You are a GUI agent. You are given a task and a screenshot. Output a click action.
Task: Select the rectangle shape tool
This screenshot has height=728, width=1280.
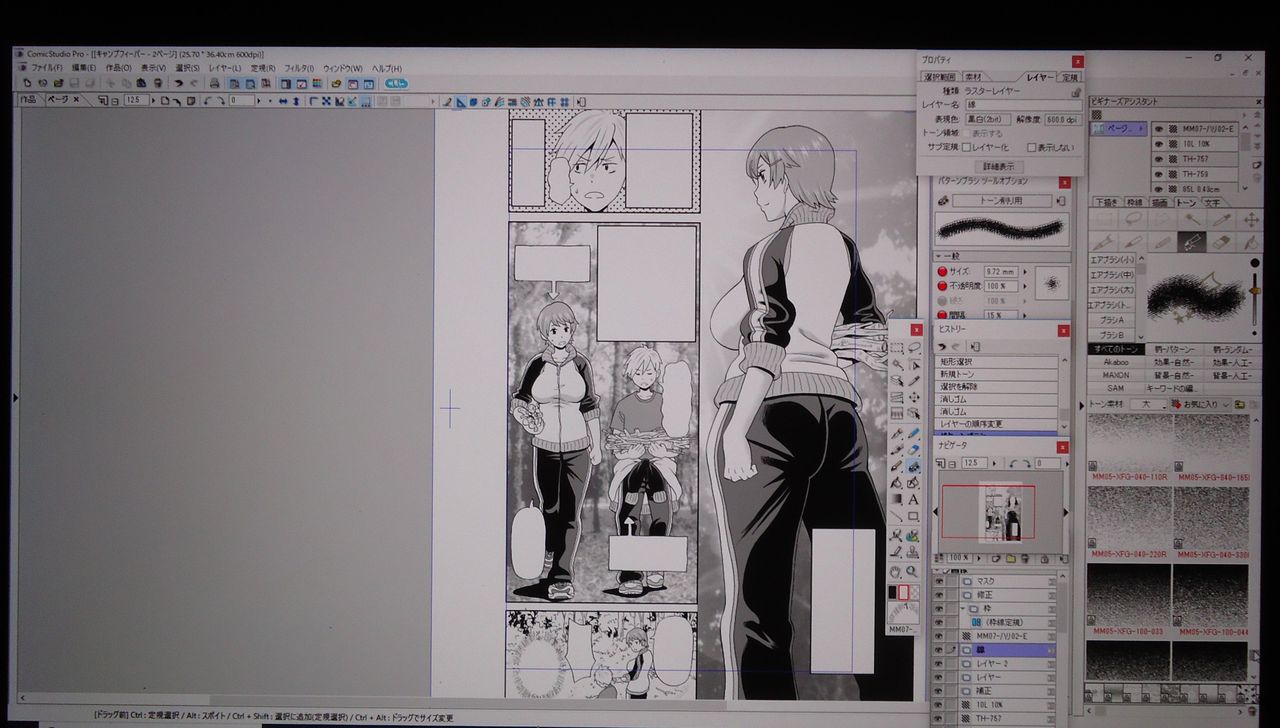tap(913, 516)
